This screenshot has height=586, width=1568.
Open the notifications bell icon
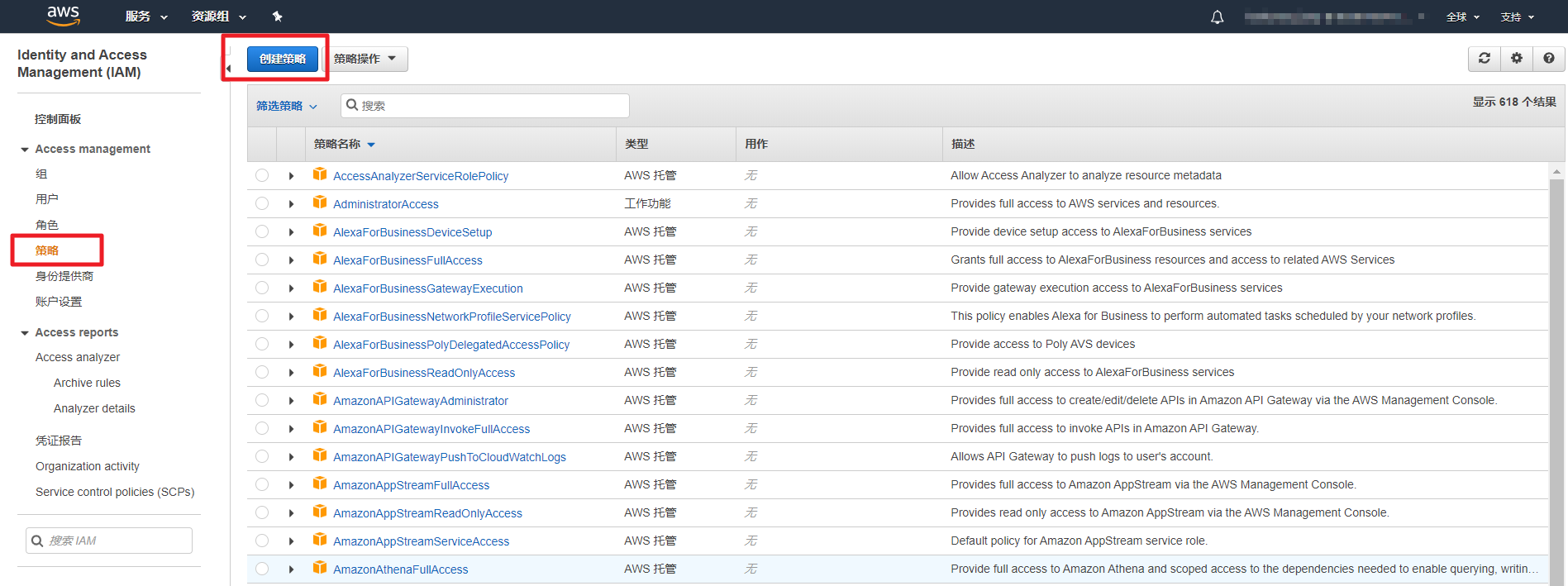pyautogui.click(x=1217, y=17)
